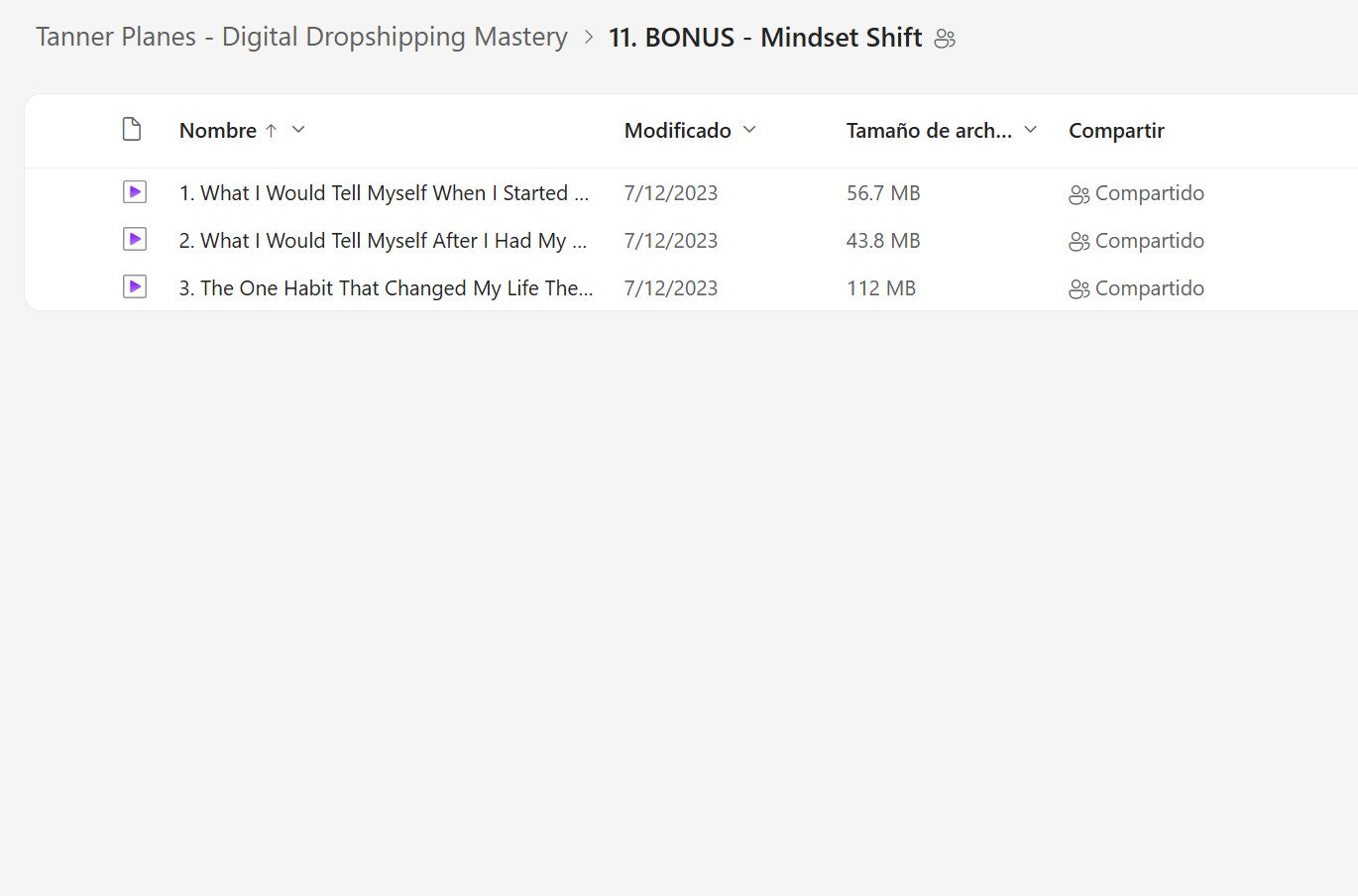Click the 112 MB file size cell

[x=880, y=288]
